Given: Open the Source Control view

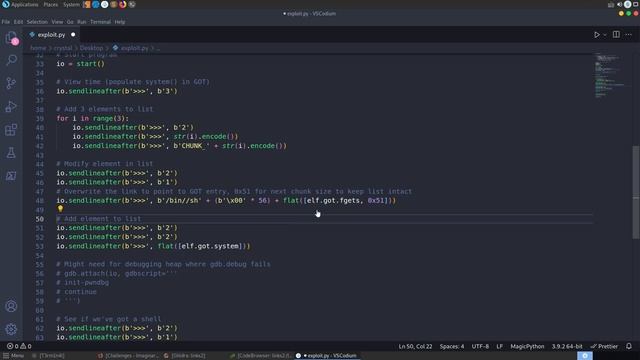Looking at the screenshot, I should click(x=11, y=83).
